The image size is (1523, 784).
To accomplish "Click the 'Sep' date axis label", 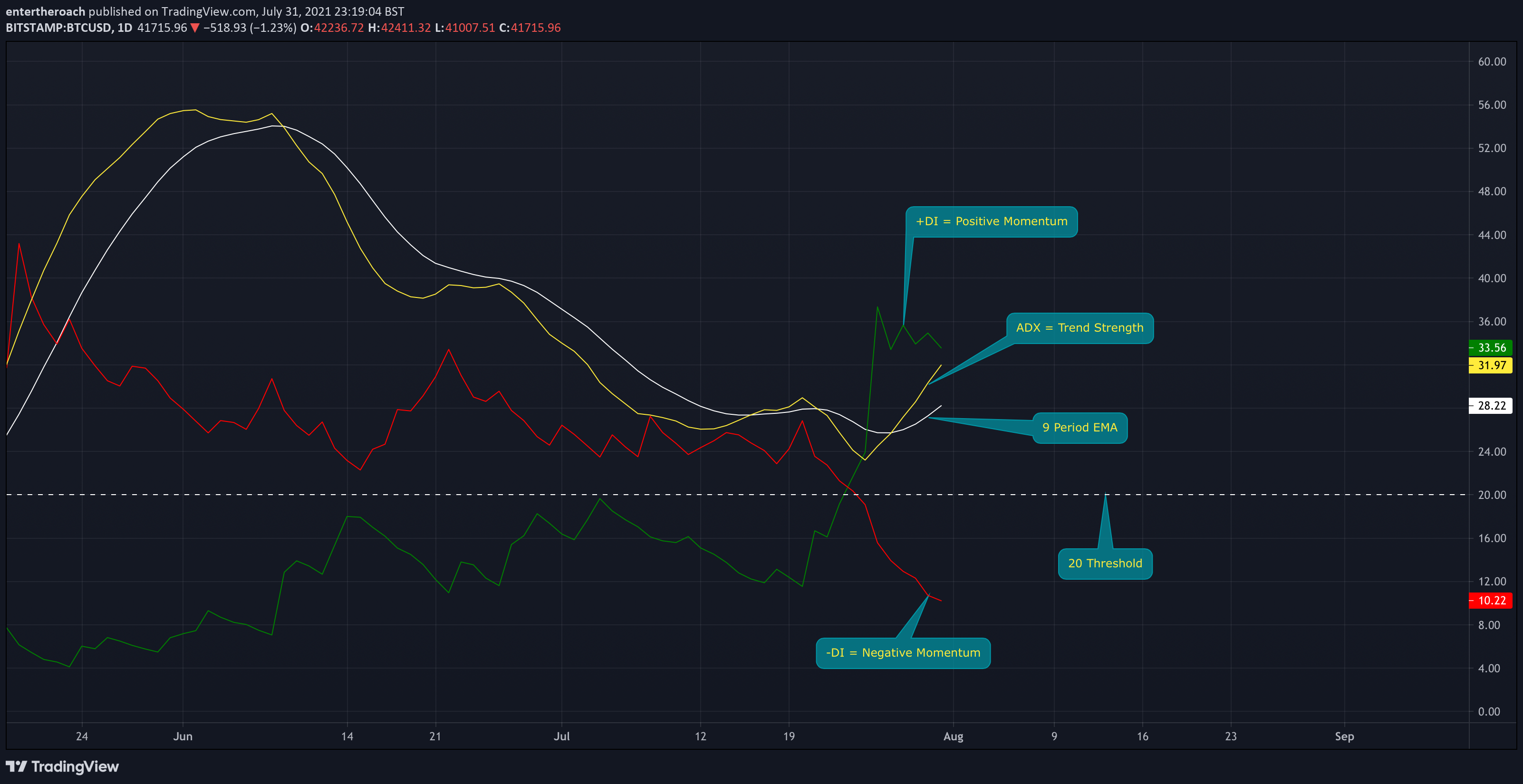I will click(x=1344, y=736).
